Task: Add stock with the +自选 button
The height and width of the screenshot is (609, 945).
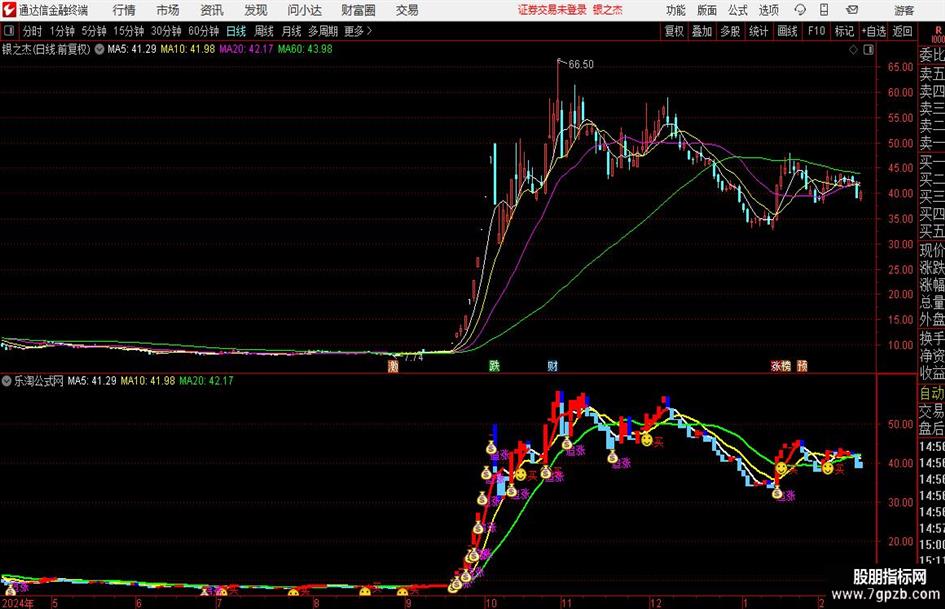Action: (x=873, y=31)
